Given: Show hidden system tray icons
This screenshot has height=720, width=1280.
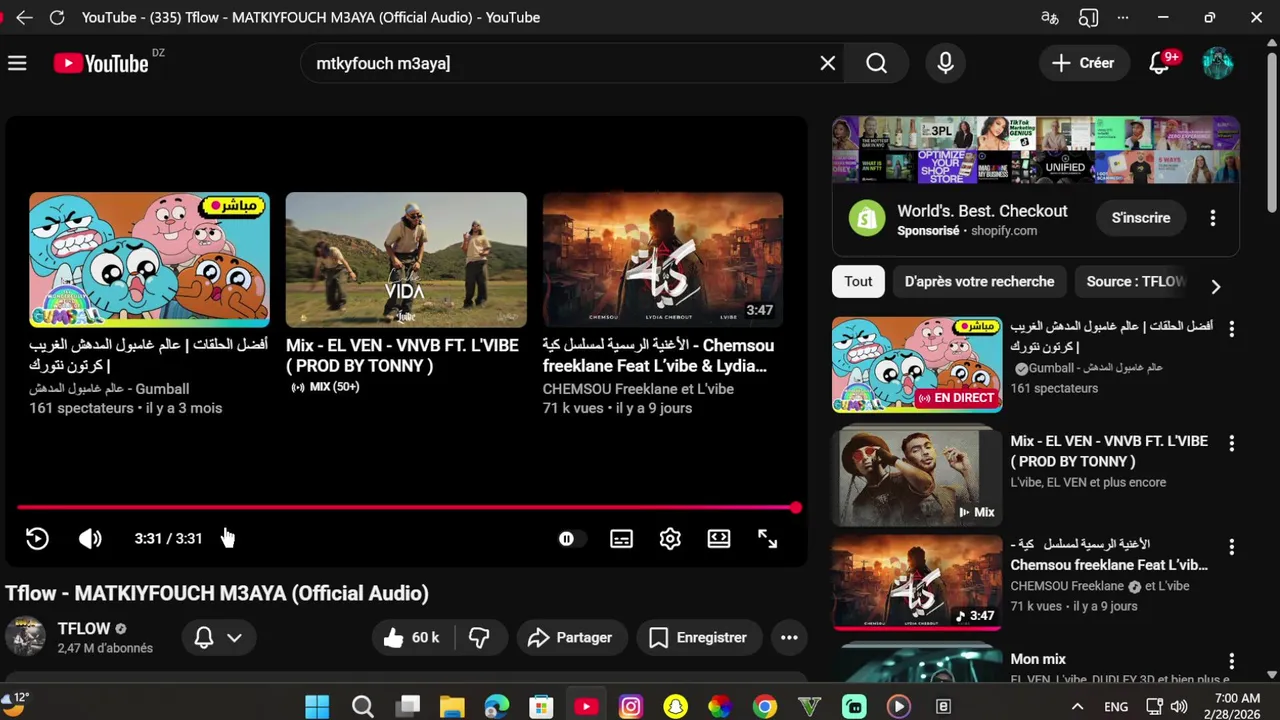Looking at the screenshot, I should pyautogui.click(x=1077, y=707).
